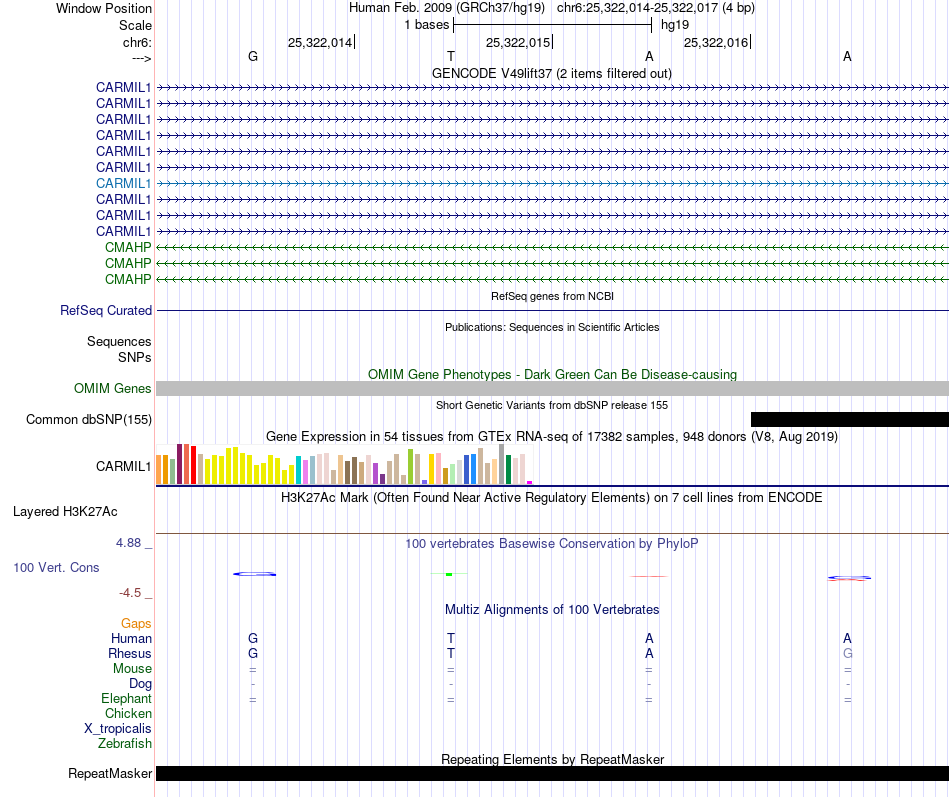Image resolution: width=950 pixels, height=797 pixels.
Task: Click base letter G in the ruler sequence row
Action: coord(253,56)
